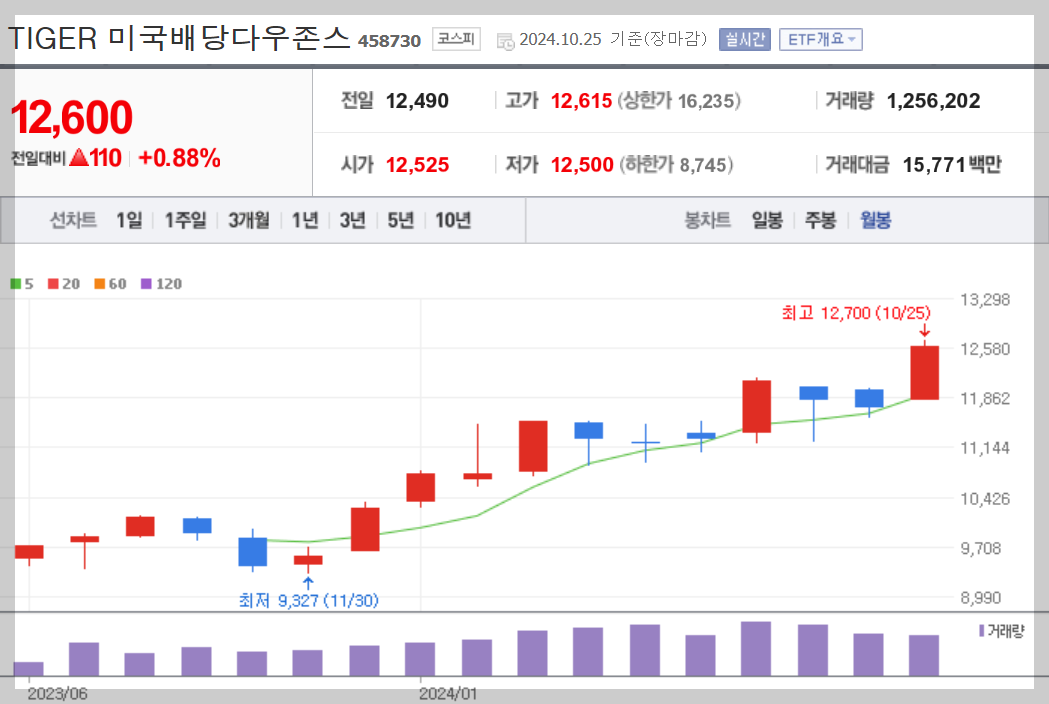This screenshot has width=1049, height=704.
Task: Select the 10년 line chart tab
Action: pos(453,219)
